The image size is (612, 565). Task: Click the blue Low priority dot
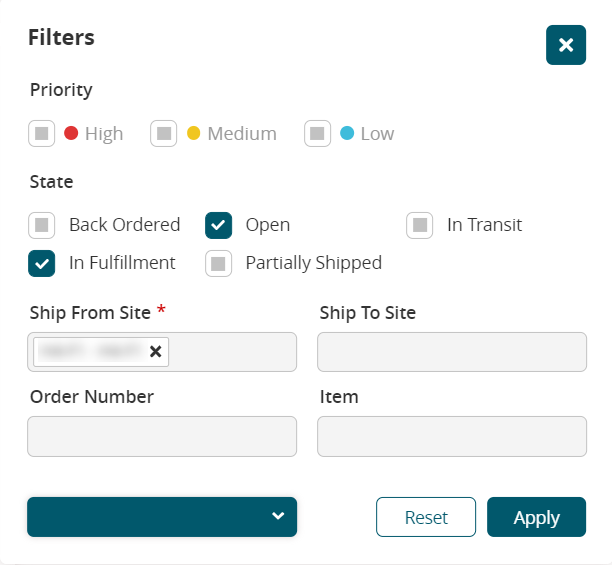point(347,133)
